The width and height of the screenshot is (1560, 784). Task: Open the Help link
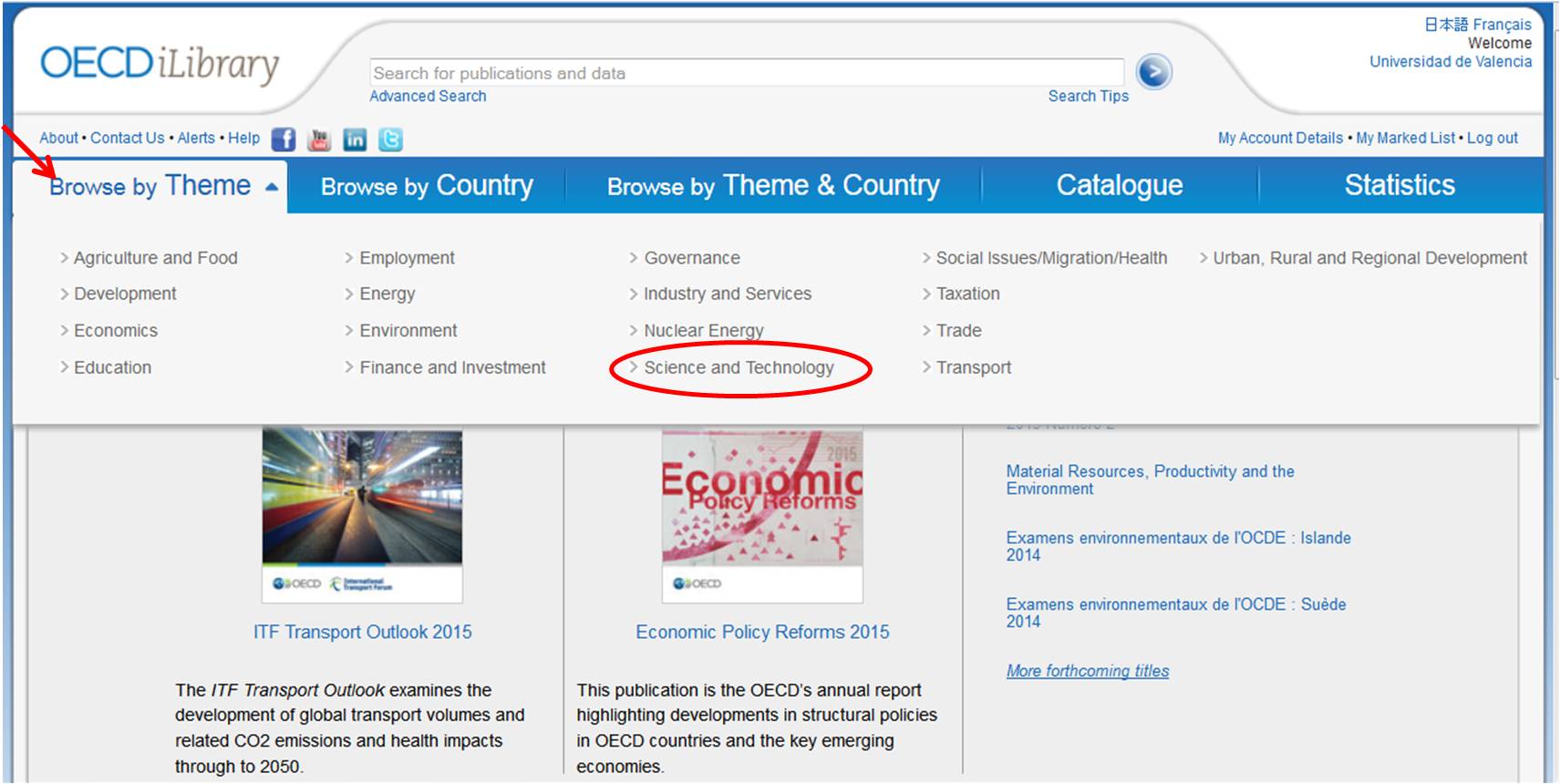[244, 138]
